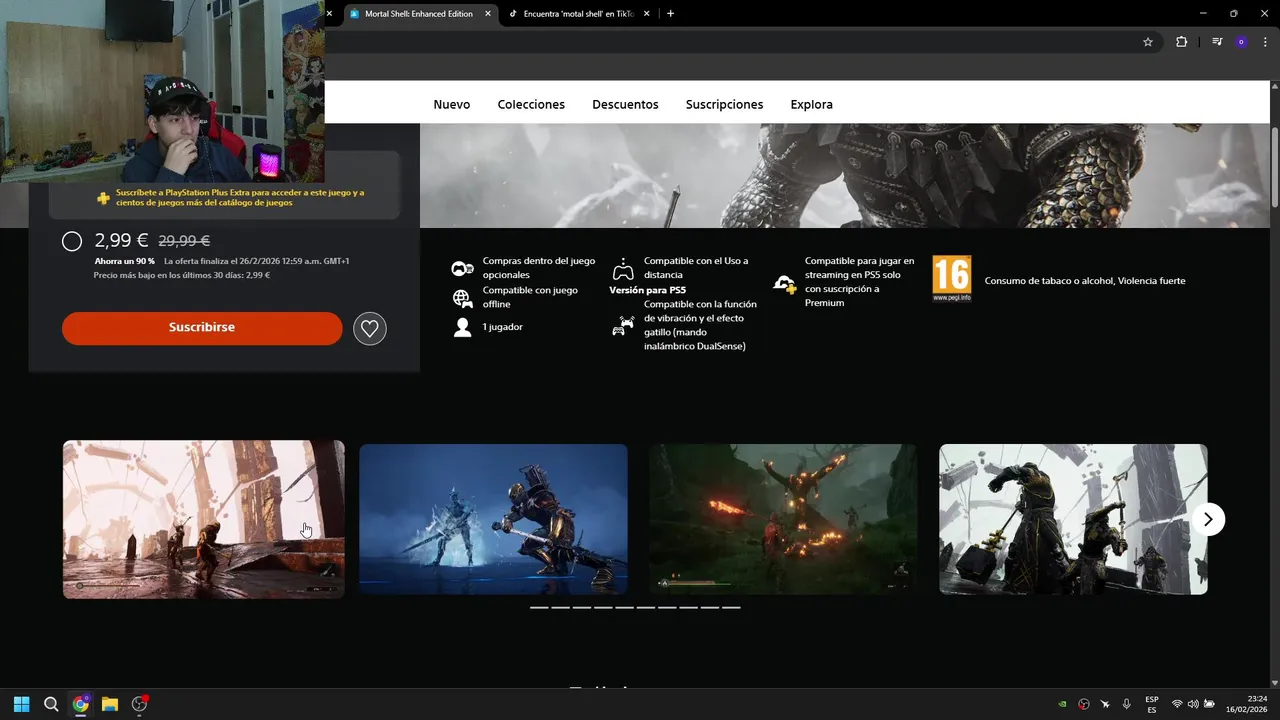
Task: Click the PlayStation Plus yellow cross icon
Action: tap(103, 198)
